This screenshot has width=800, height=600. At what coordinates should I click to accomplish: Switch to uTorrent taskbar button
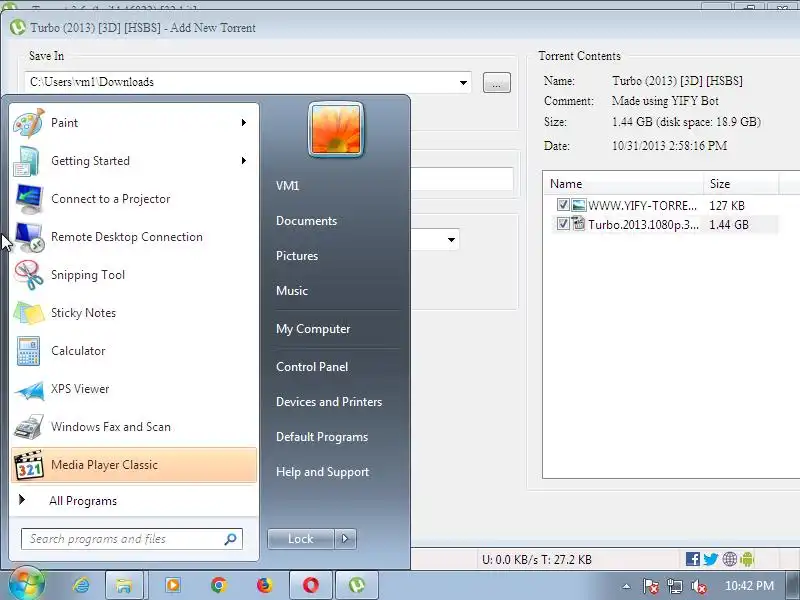coord(357,585)
